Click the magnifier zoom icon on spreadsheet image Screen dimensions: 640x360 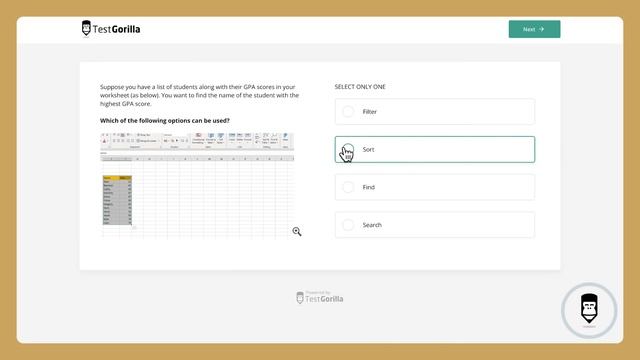297,231
